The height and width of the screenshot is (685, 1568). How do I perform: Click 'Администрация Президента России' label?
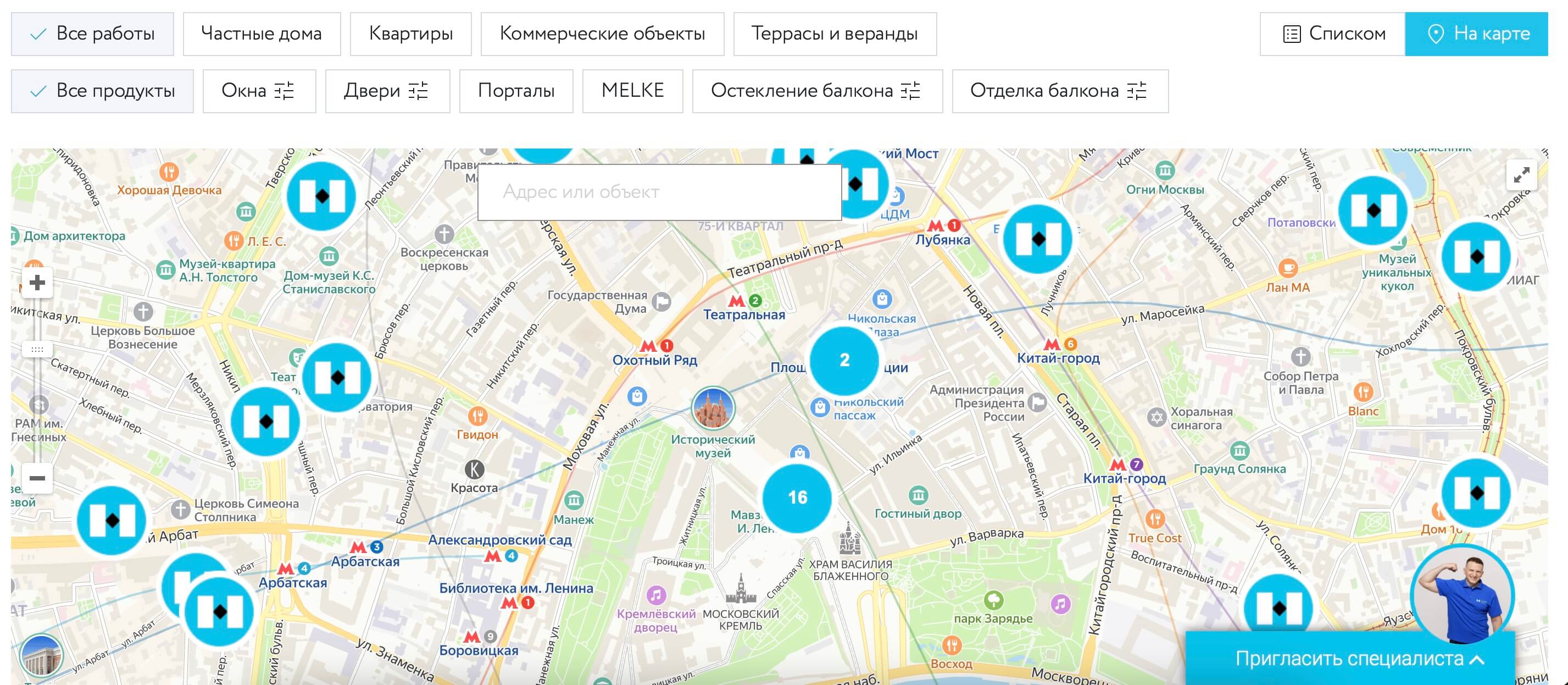coord(977,403)
